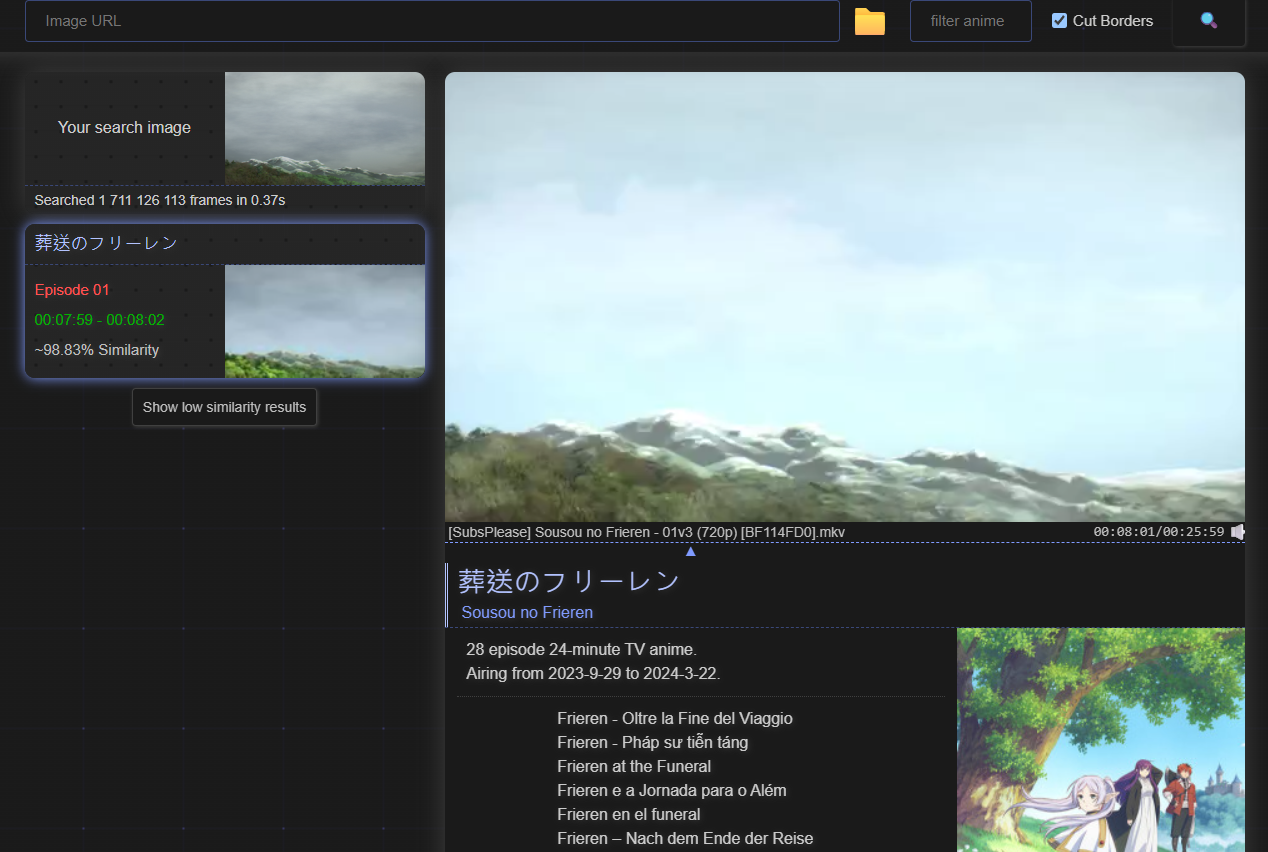Click the Airing from 2023-9-29 text
The image size is (1268, 852).
[x=593, y=674]
